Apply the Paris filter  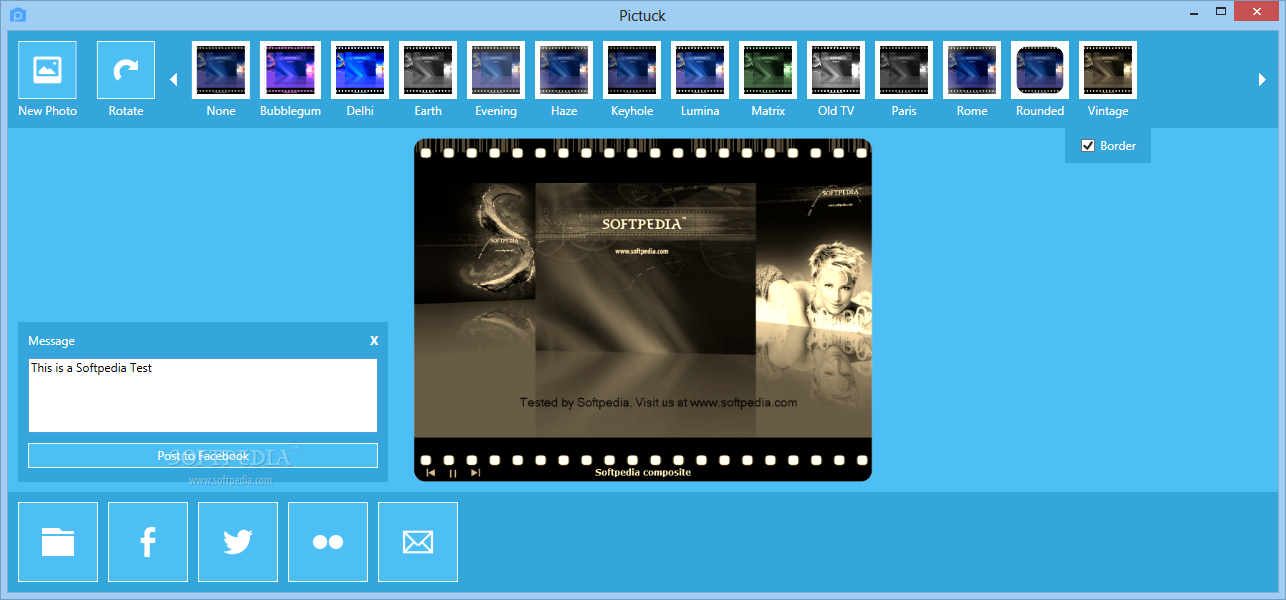pos(904,70)
